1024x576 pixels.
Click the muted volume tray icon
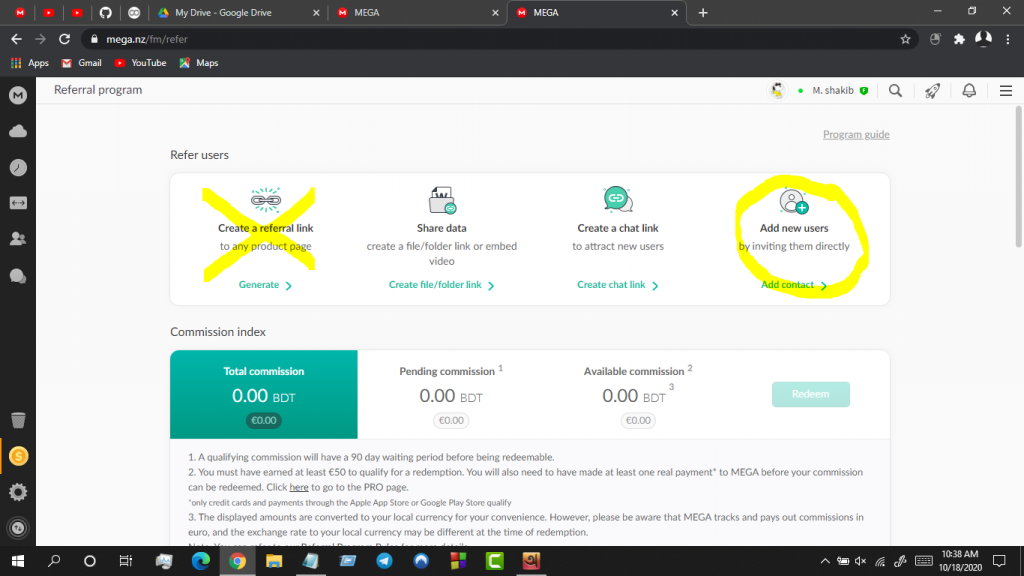(861, 561)
